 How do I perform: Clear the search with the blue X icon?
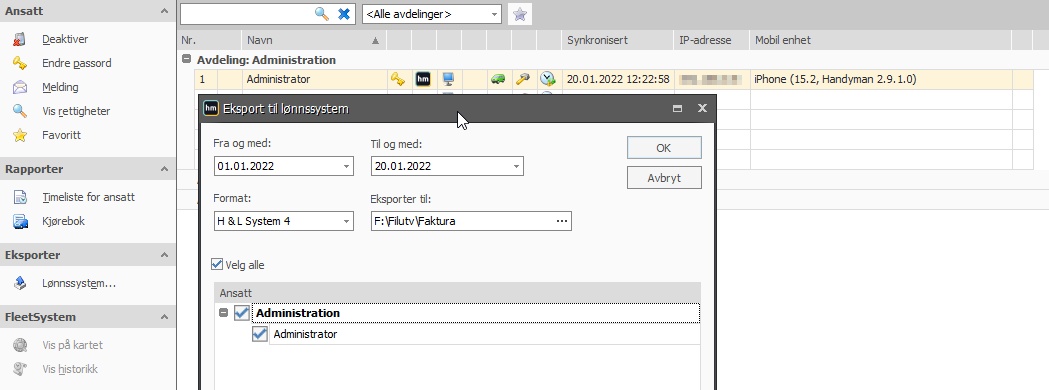click(344, 13)
